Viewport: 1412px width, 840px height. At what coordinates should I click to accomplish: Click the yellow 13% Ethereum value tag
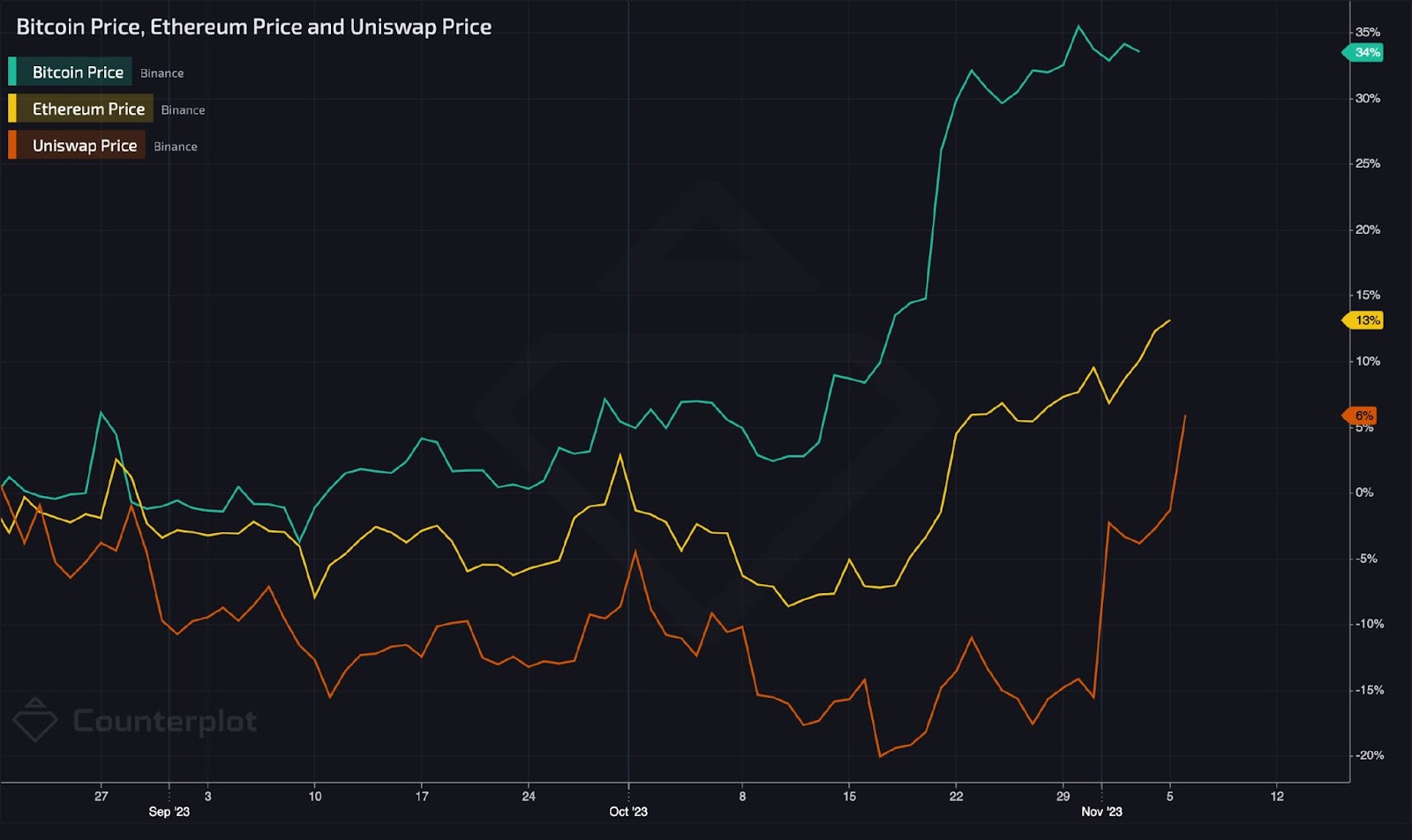[1363, 320]
